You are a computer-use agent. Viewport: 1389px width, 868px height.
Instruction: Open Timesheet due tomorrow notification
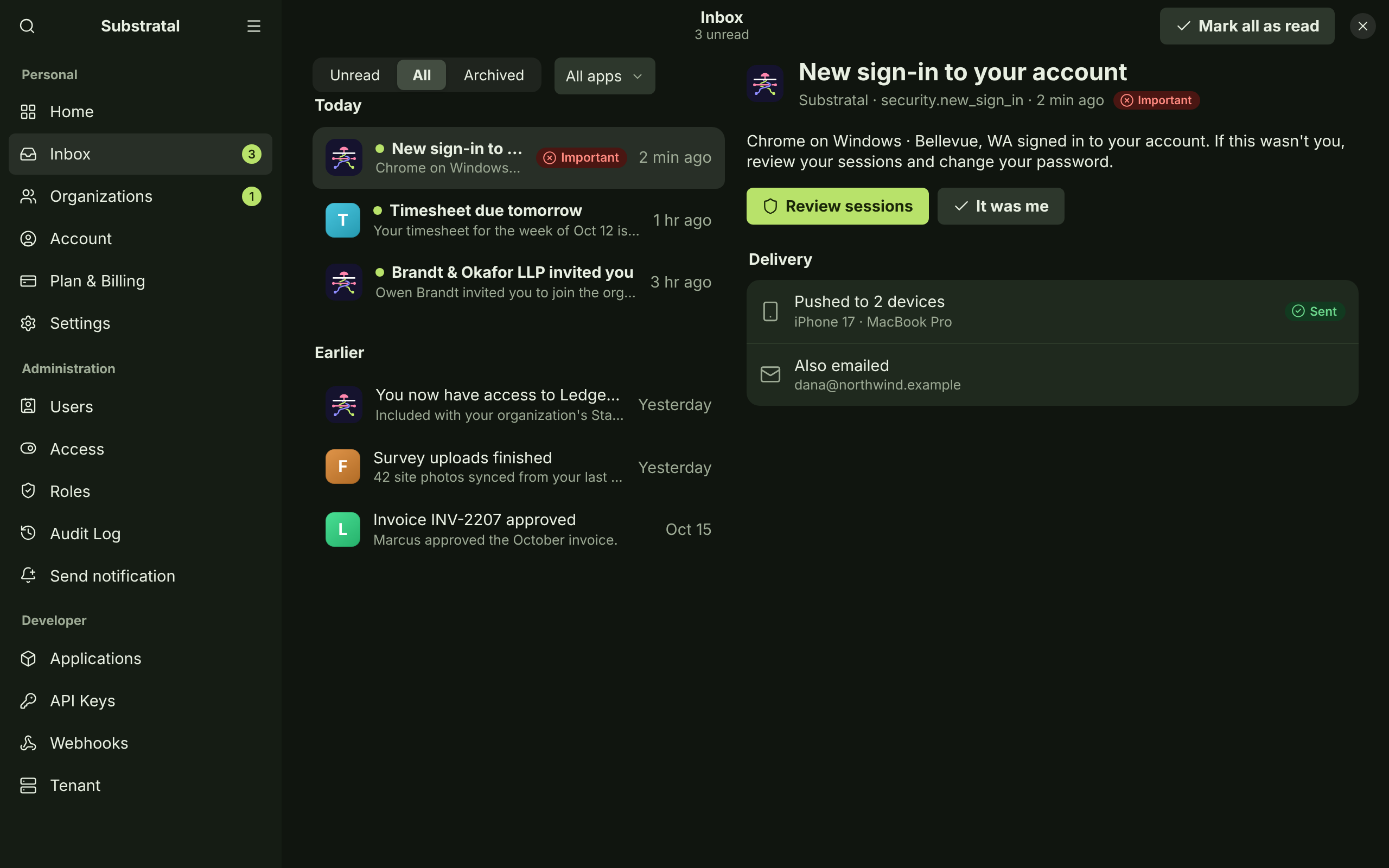click(x=518, y=220)
